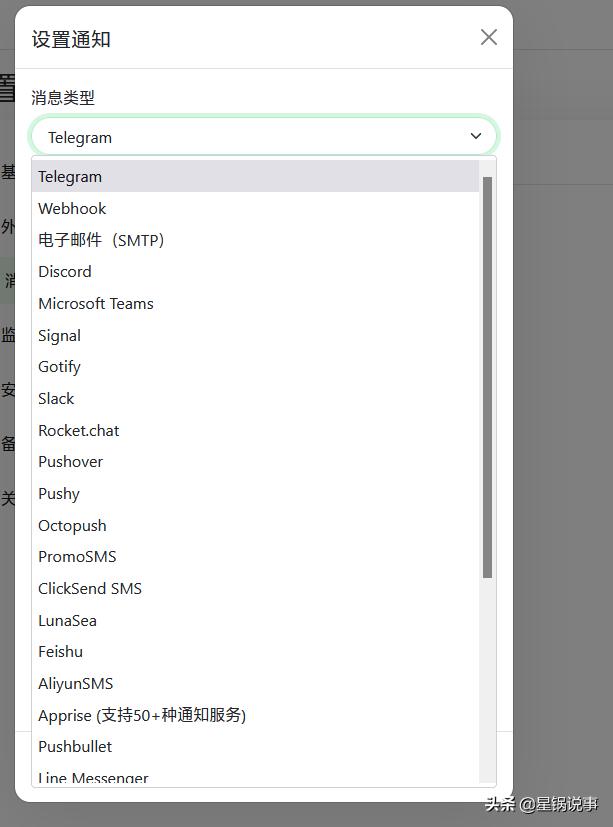The width and height of the screenshot is (613, 827).
Task: Select Slack as the message type
Action: [255, 398]
